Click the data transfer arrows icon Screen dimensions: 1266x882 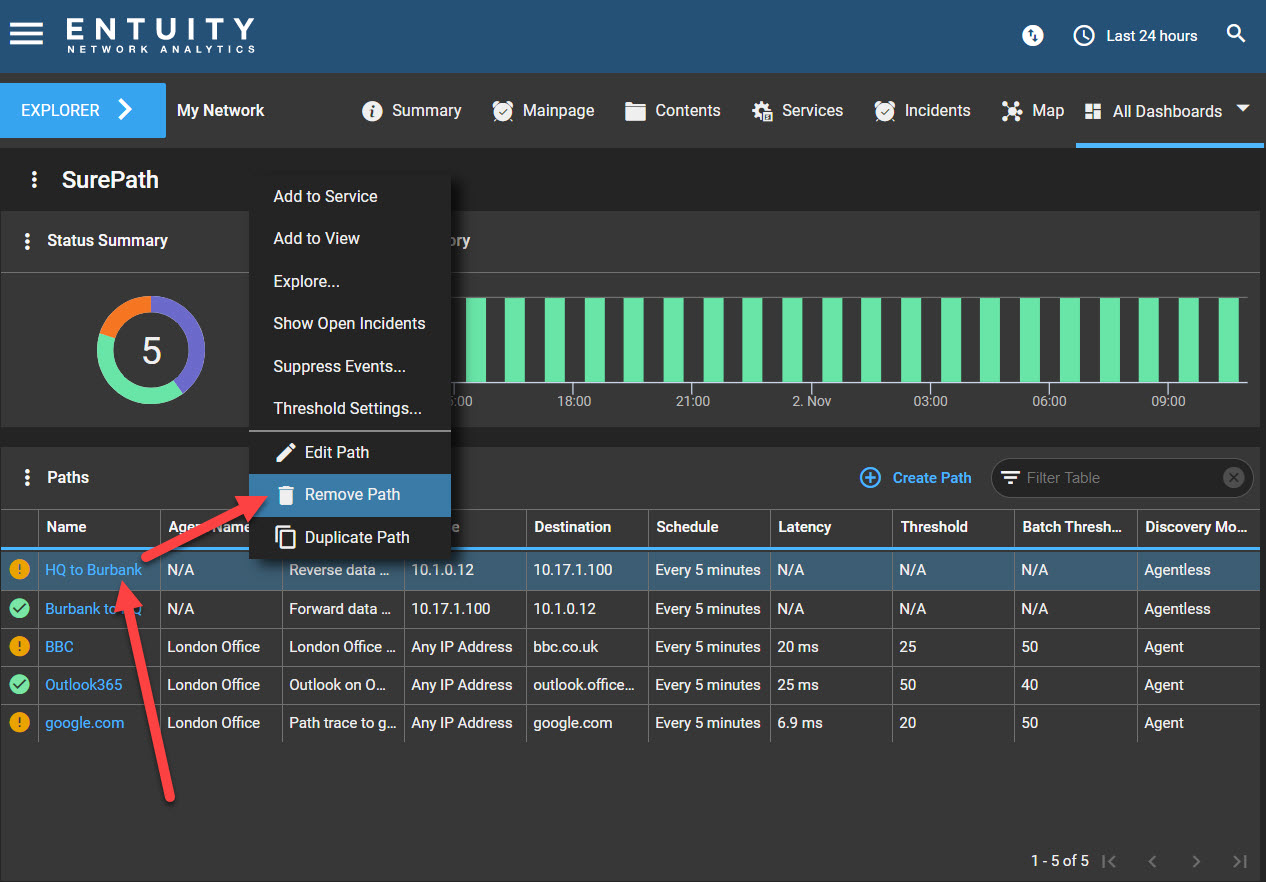(x=1033, y=36)
